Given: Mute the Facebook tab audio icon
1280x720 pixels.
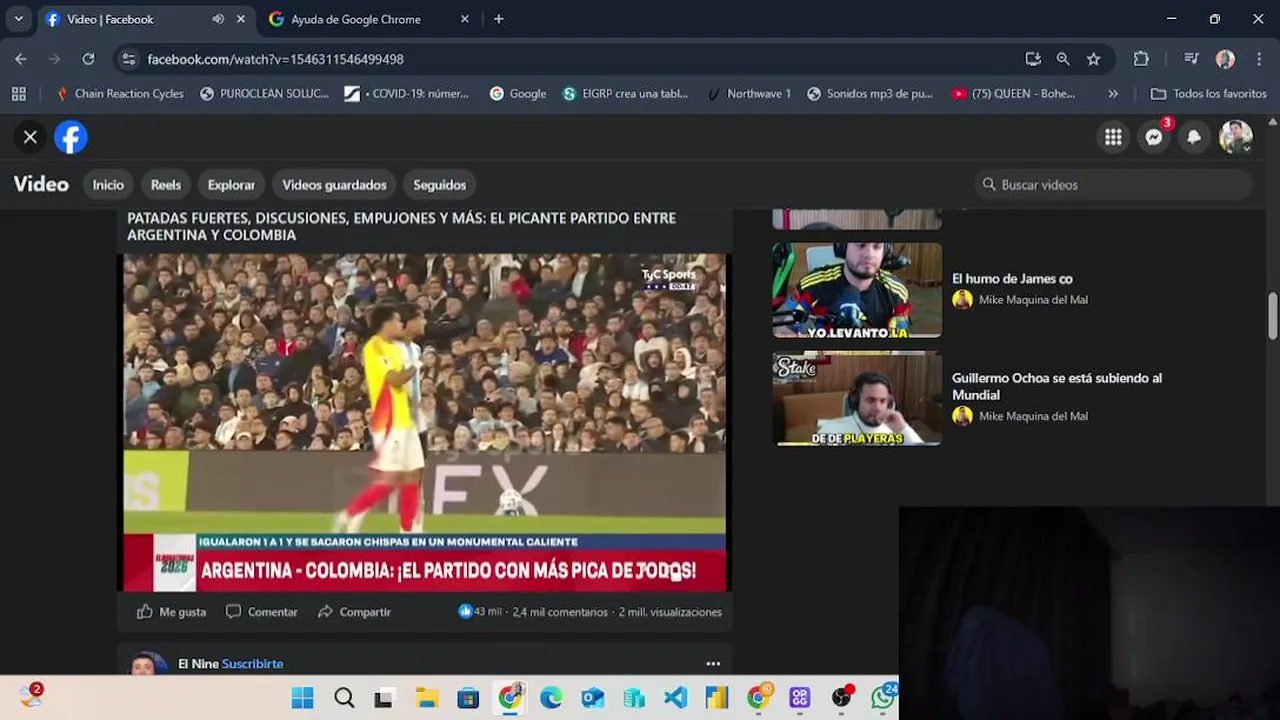Looking at the screenshot, I should [218, 19].
